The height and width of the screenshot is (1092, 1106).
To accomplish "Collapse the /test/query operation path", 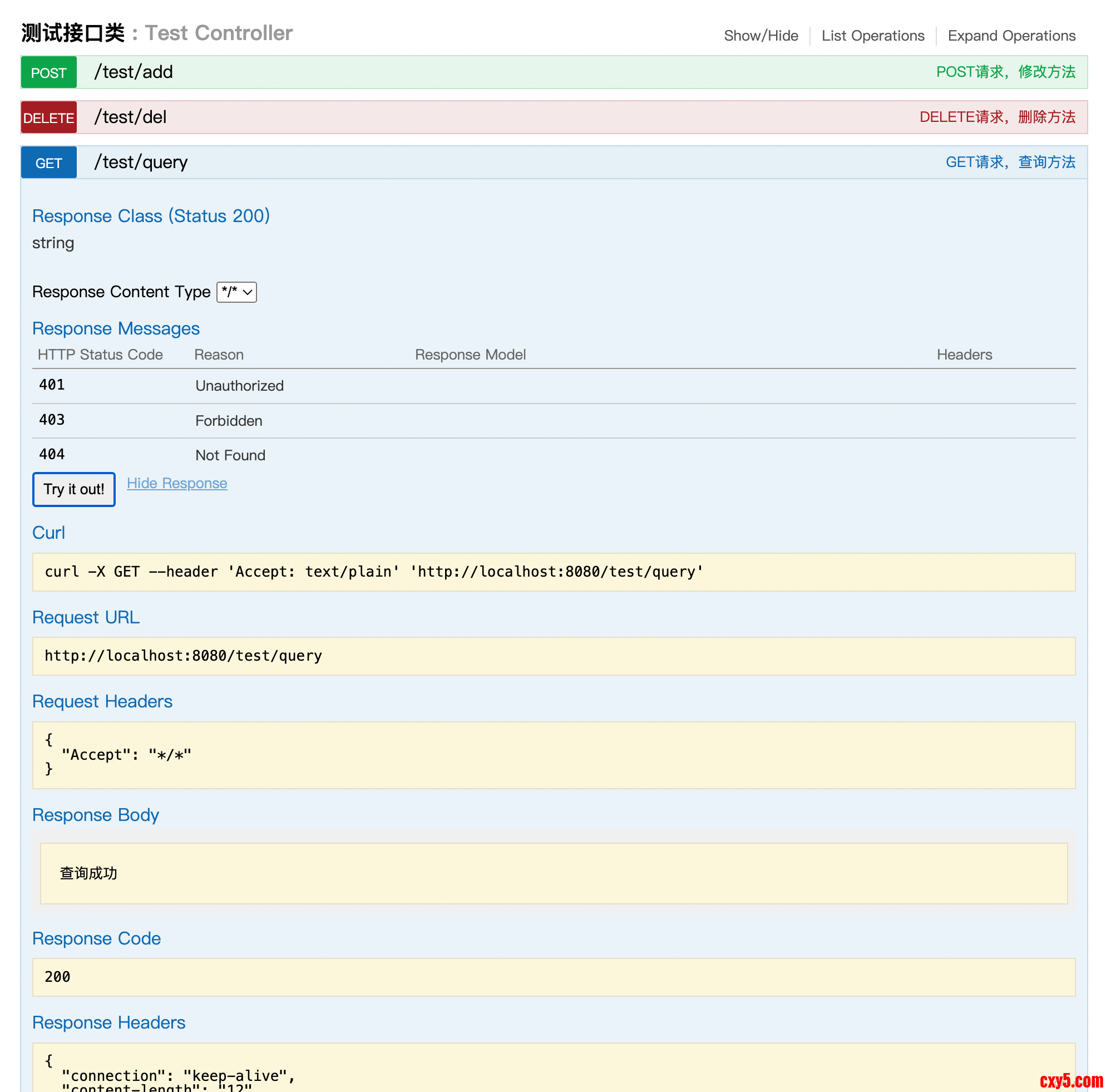I will click(x=141, y=163).
